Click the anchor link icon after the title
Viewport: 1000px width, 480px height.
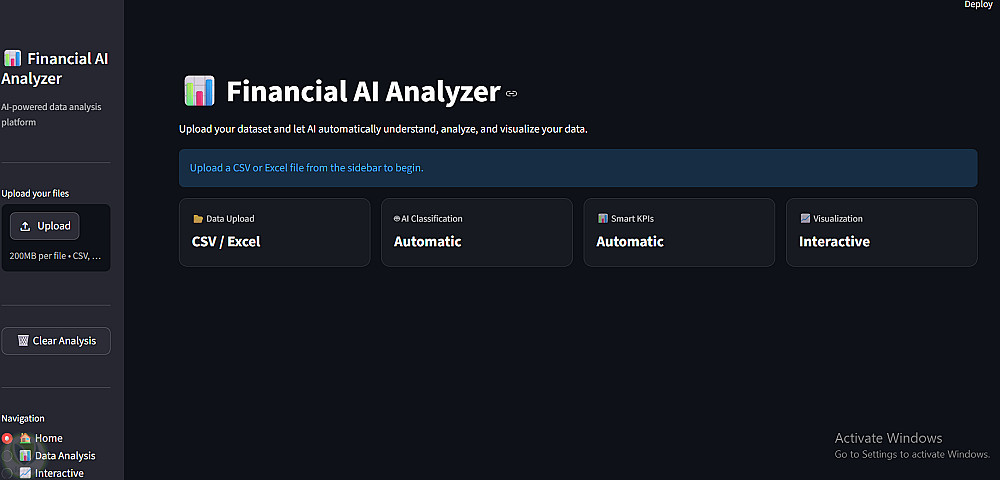click(511, 94)
